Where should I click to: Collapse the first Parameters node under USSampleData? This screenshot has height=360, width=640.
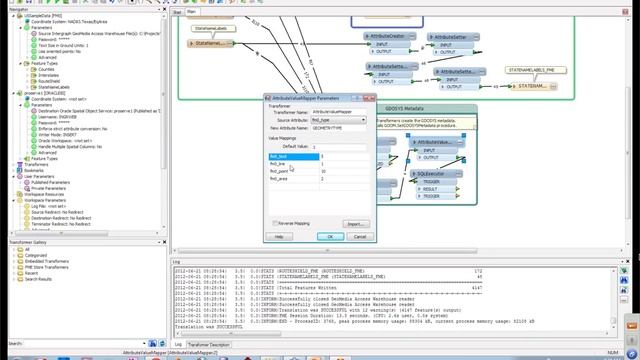pyautogui.click(x=20, y=28)
